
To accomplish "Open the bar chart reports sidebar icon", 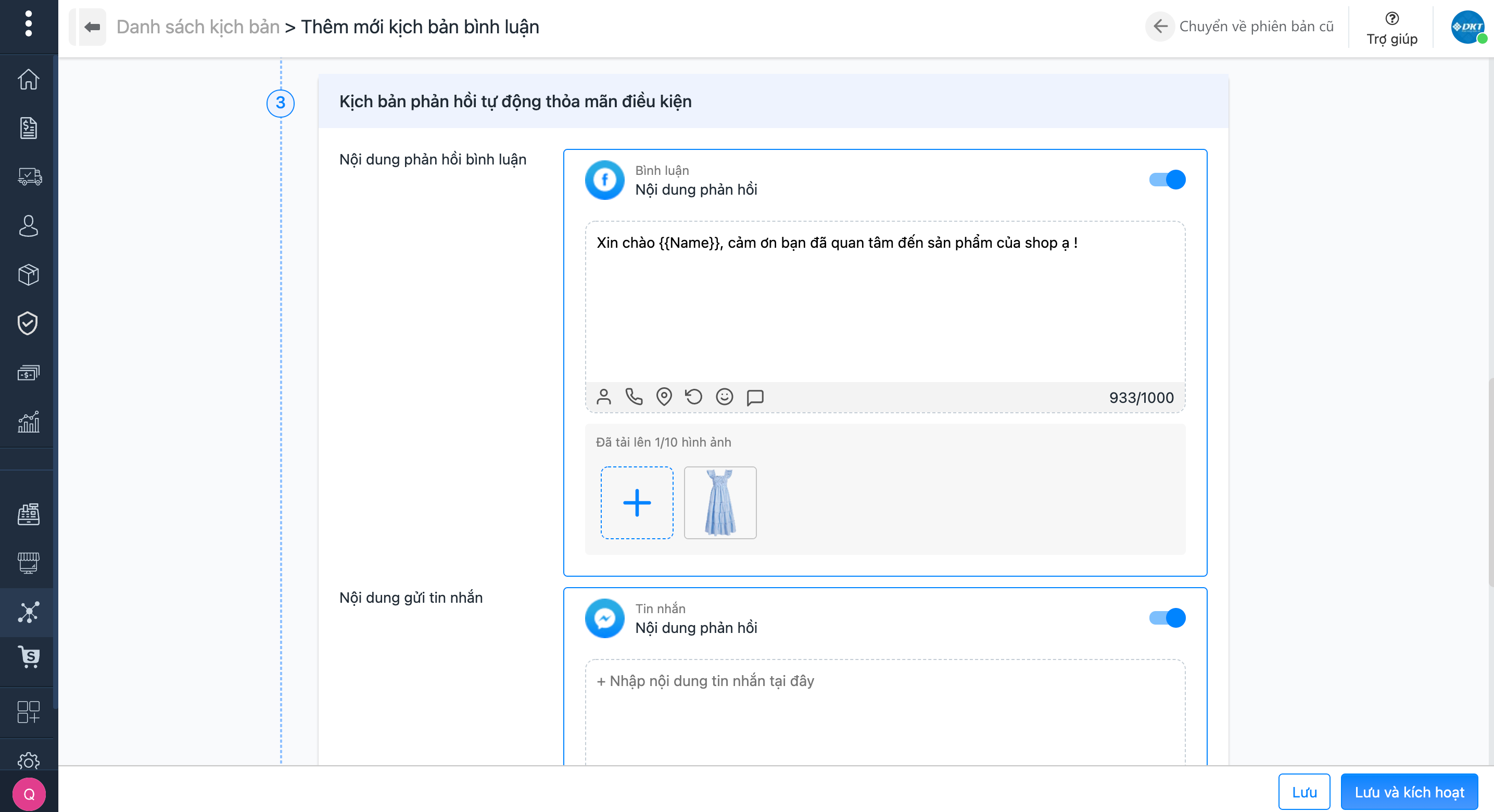I will point(29,422).
